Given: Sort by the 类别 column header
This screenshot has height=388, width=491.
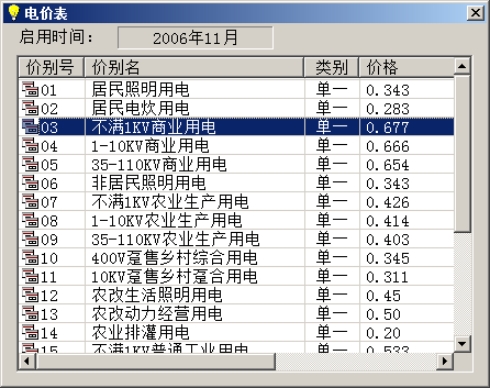Looking at the screenshot, I should pos(331,67).
